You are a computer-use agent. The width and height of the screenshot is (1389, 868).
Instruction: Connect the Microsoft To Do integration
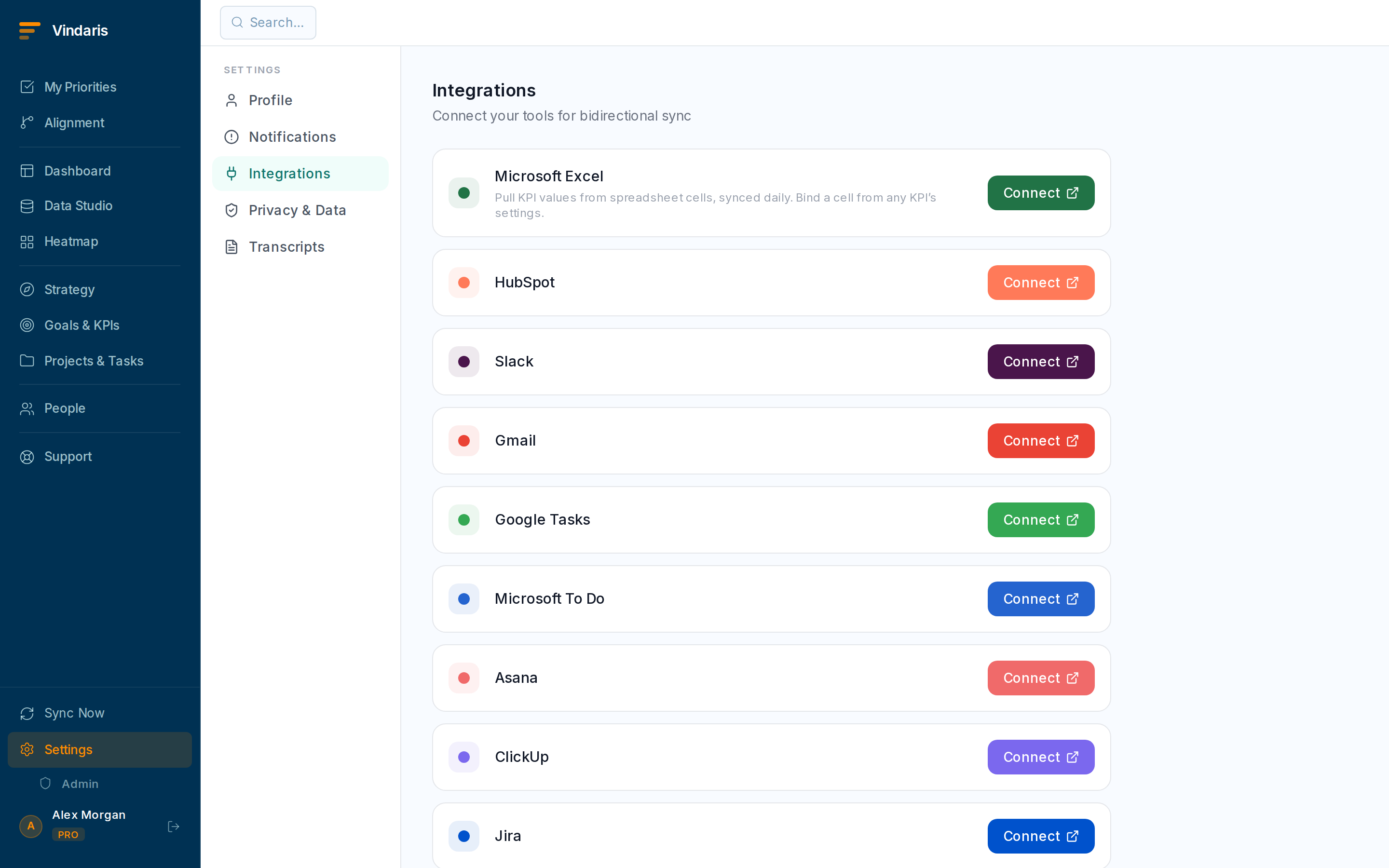[x=1041, y=599]
